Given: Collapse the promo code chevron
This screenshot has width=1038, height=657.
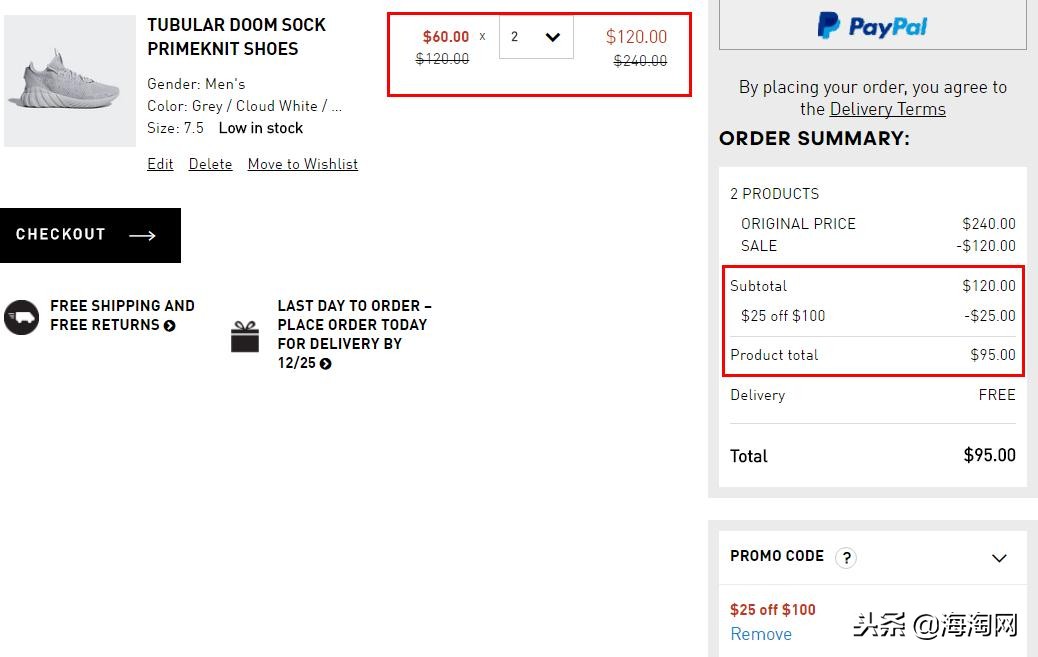Looking at the screenshot, I should tap(999, 558).
